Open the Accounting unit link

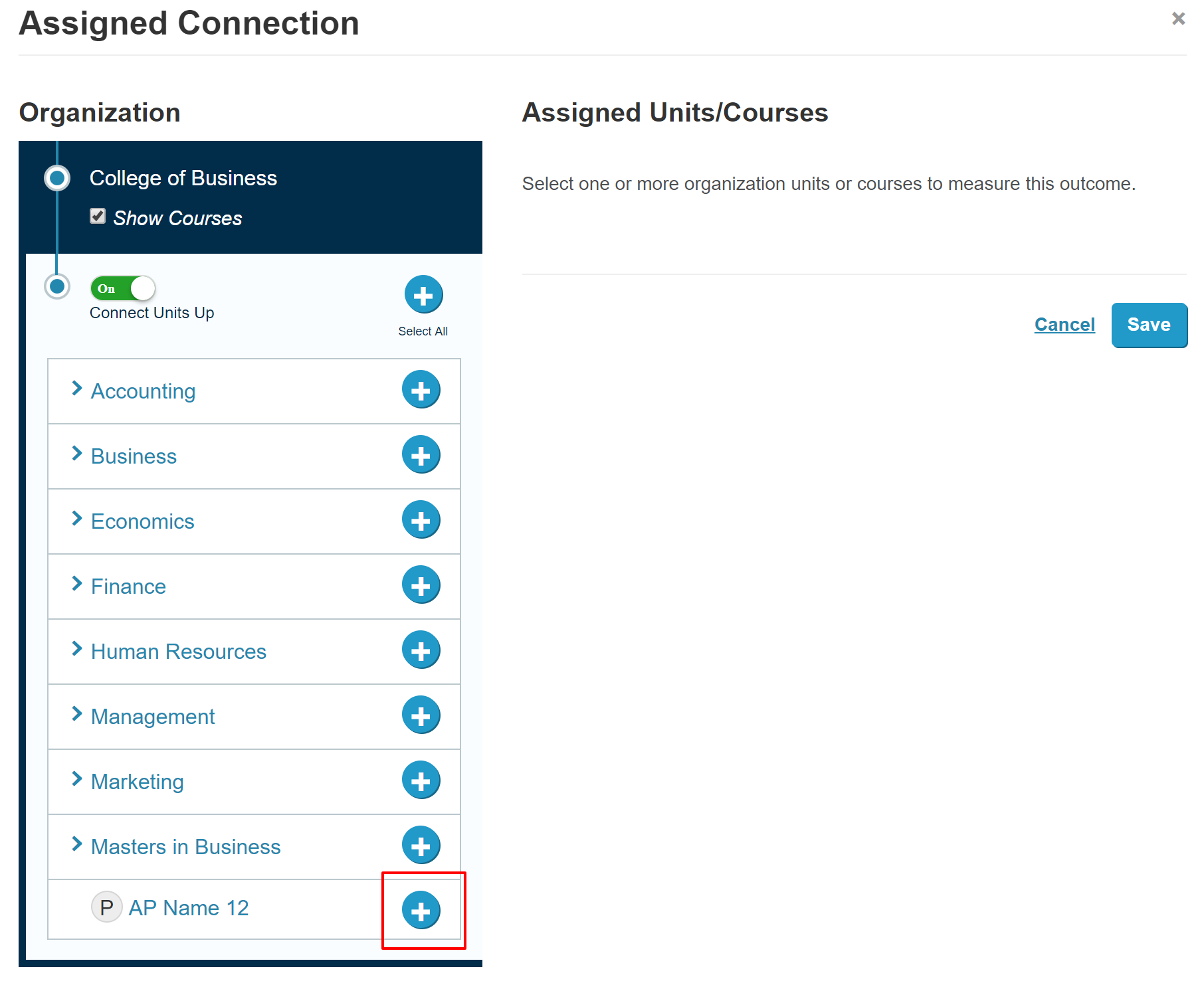tap(143, 391)
